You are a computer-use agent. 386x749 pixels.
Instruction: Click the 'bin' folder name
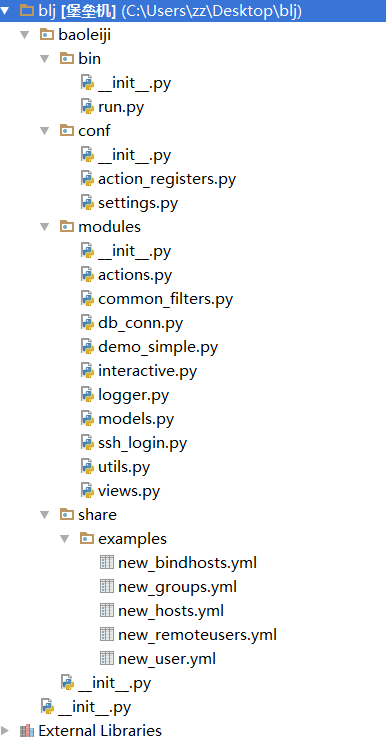coord(89,59)
